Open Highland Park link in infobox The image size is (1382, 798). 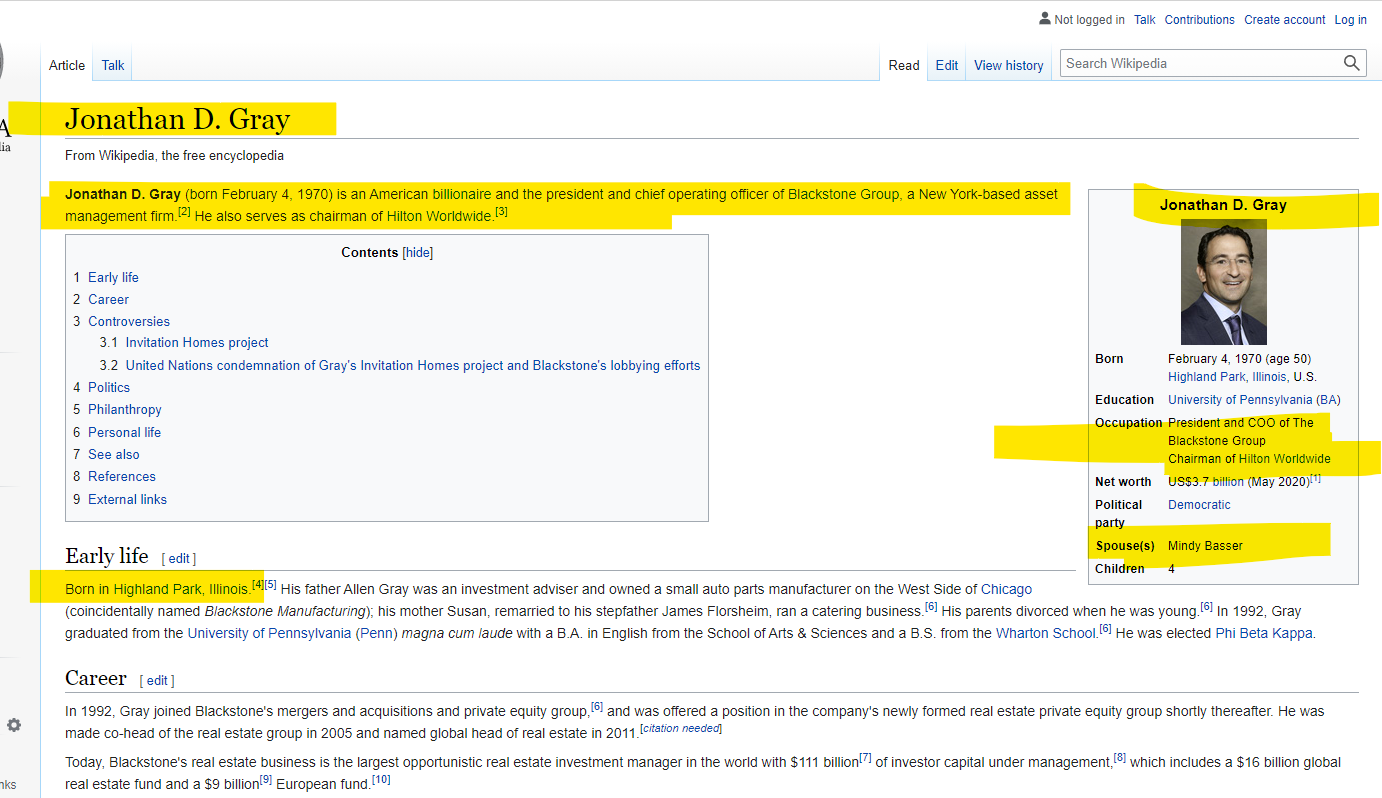point(1207,377)
